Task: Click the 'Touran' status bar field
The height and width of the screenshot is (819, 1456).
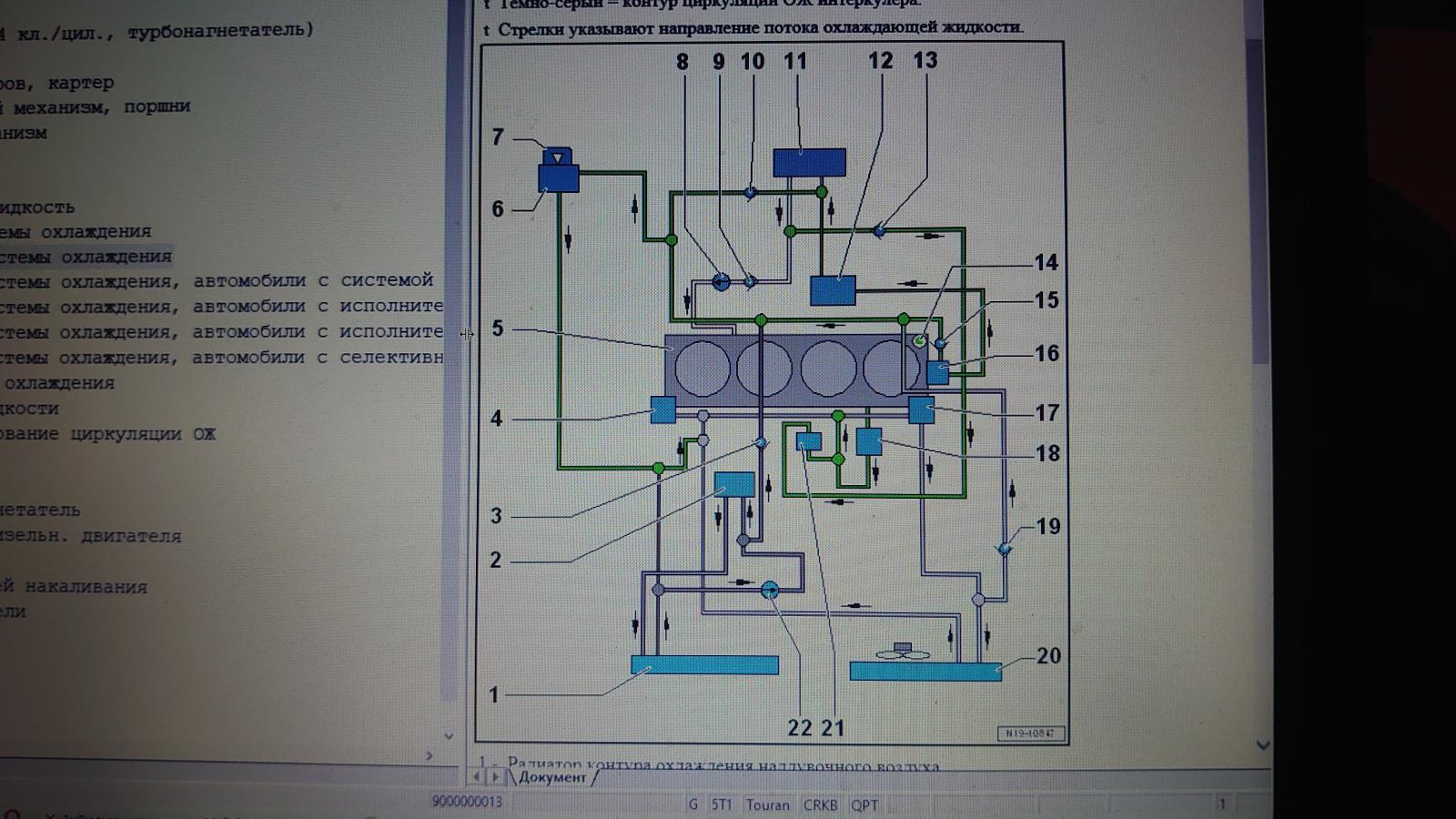Action: point(768,804)
